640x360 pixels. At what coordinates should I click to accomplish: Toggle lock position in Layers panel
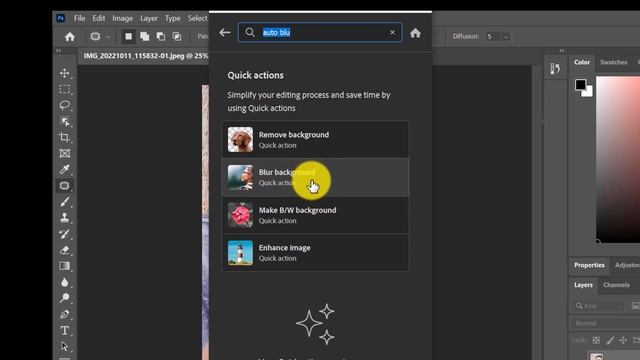[x=623, y=340]
